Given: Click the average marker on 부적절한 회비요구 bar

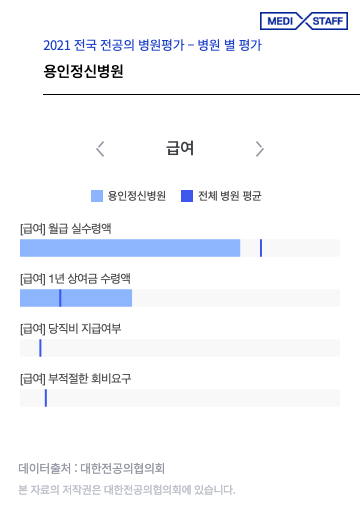Looking at the screenshot, I should (x=46, y=398).
